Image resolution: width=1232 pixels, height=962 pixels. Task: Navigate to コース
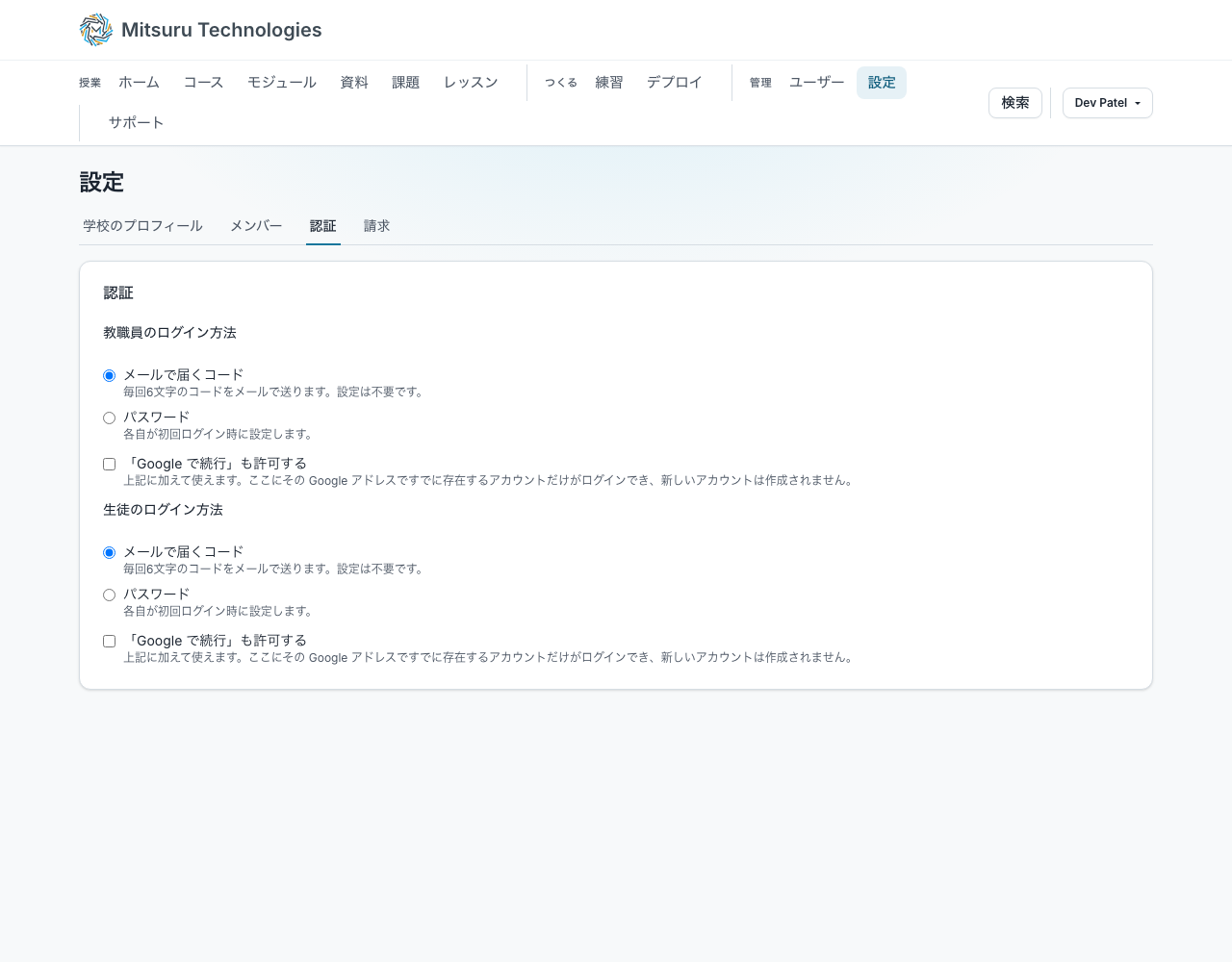pos(203,83)
